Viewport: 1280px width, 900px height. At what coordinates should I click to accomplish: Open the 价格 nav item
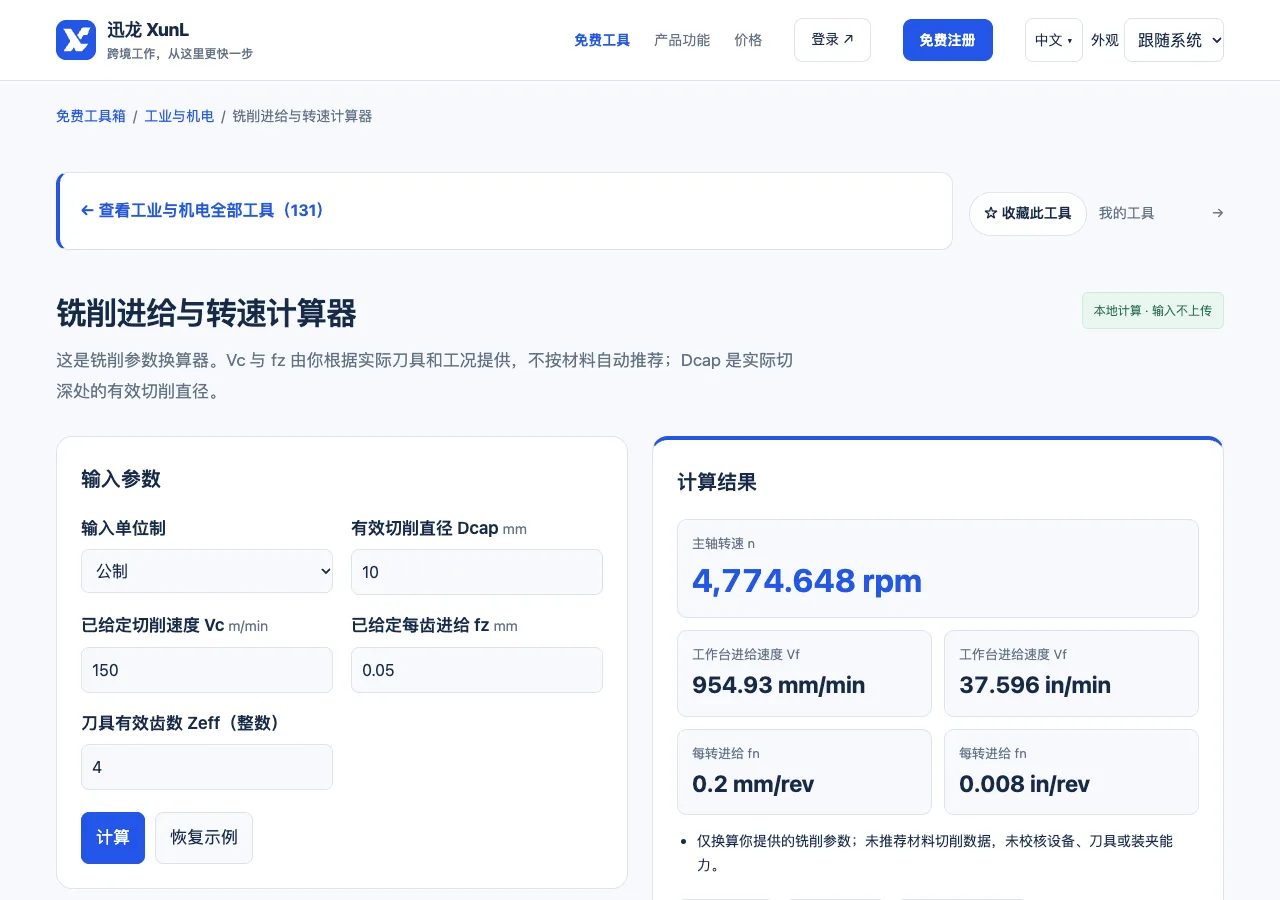click(x=748, y=40)
